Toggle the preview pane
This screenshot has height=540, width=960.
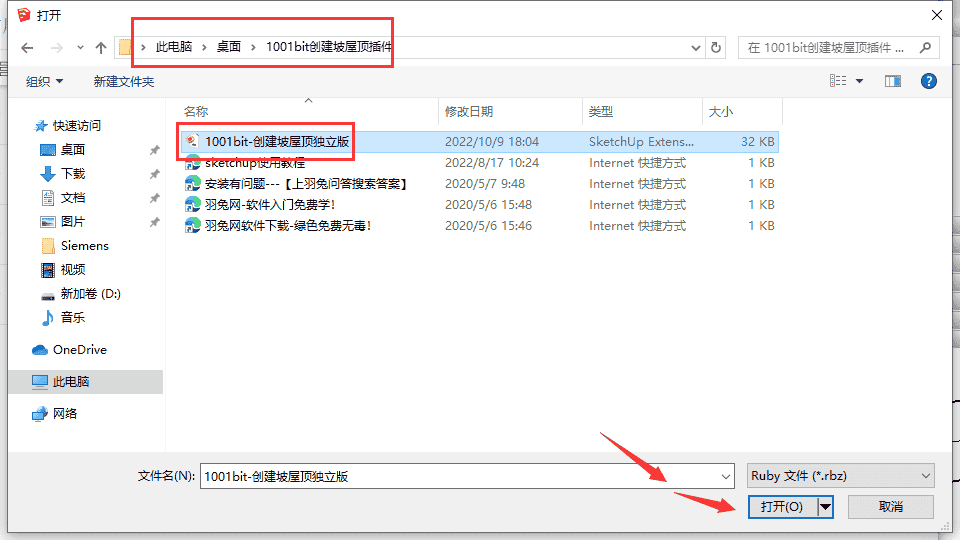click(893, 81)
